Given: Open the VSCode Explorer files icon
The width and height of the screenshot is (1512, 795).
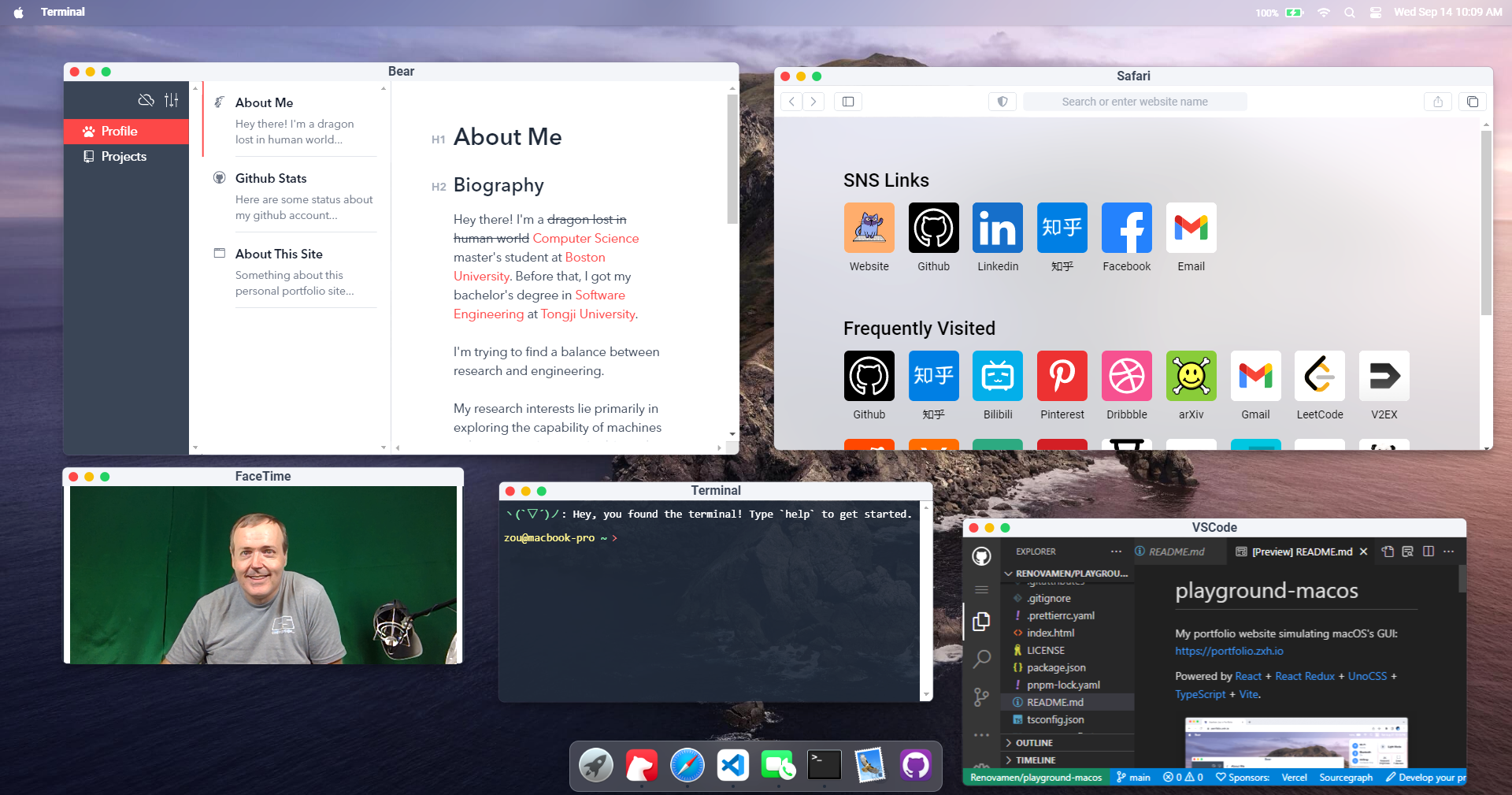Looking at the screenshot, I should (x=981, y=621).
